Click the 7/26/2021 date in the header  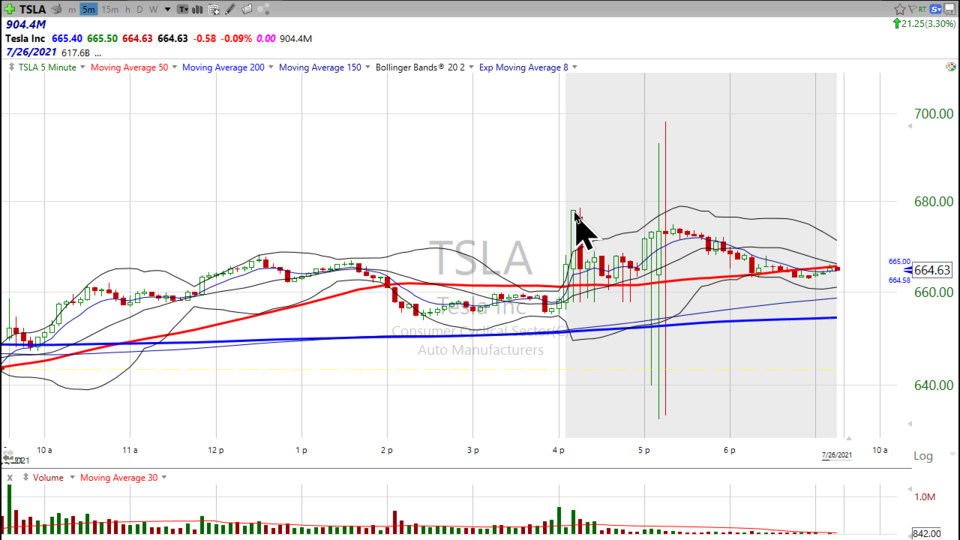click(31, 53)
